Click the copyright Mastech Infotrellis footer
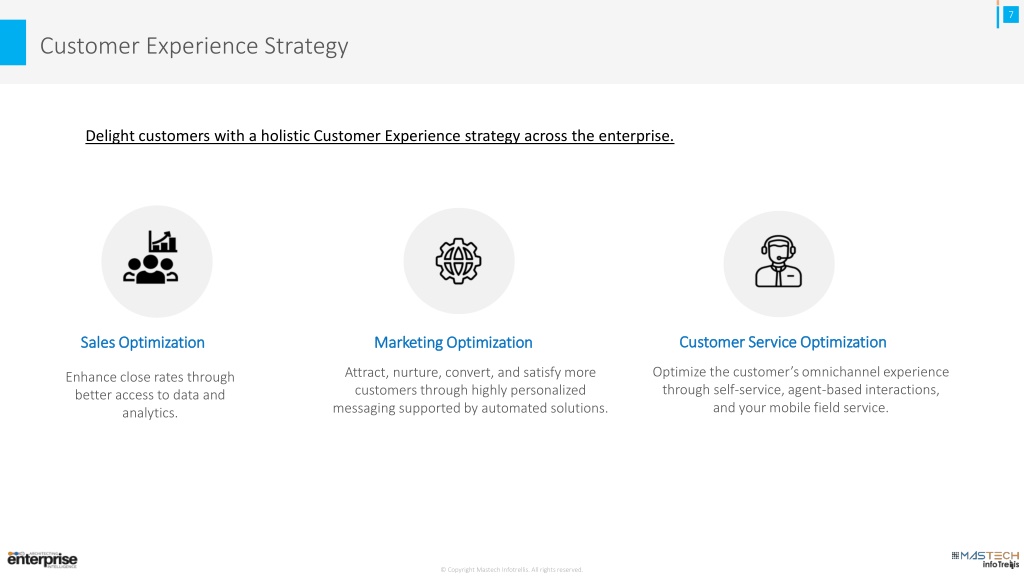Image resolution: width=1024 pixels, height=576 pixels. click(x=511, y=569)
